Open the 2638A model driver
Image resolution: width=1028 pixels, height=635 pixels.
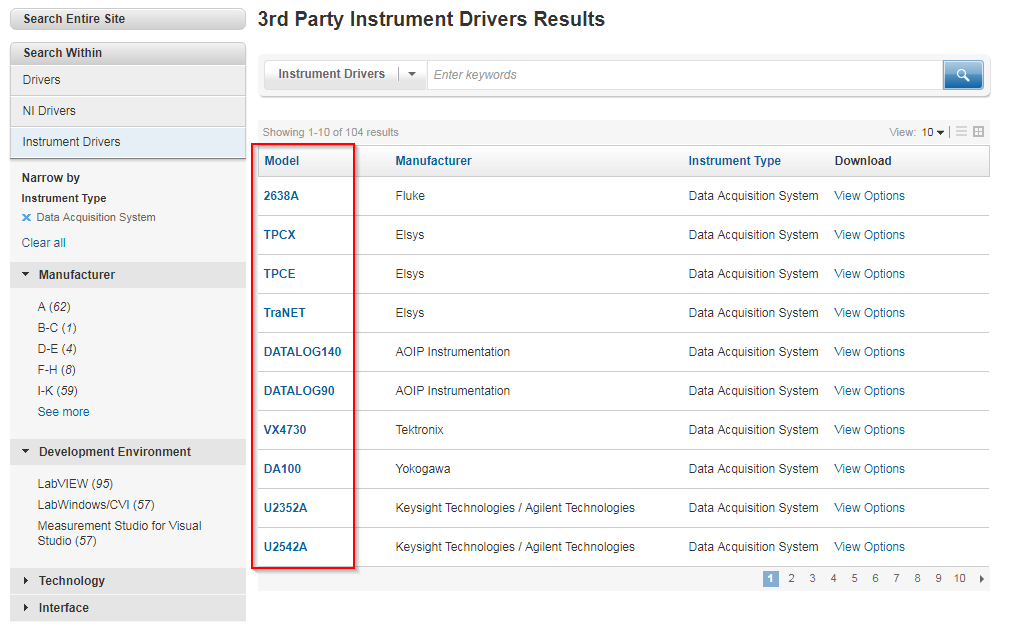tap(281, 196)
